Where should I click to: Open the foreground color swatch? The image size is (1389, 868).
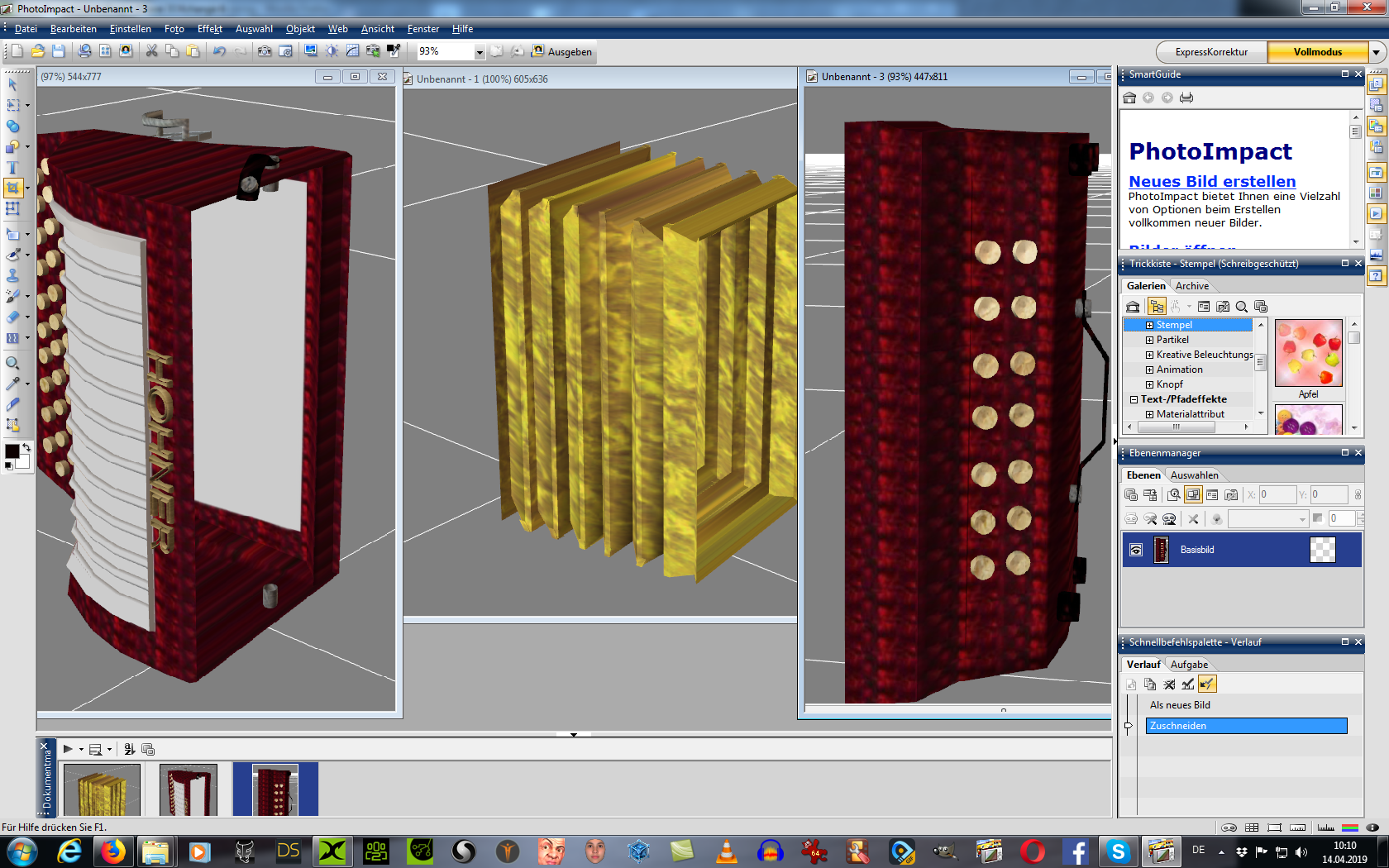click(12, 451)
